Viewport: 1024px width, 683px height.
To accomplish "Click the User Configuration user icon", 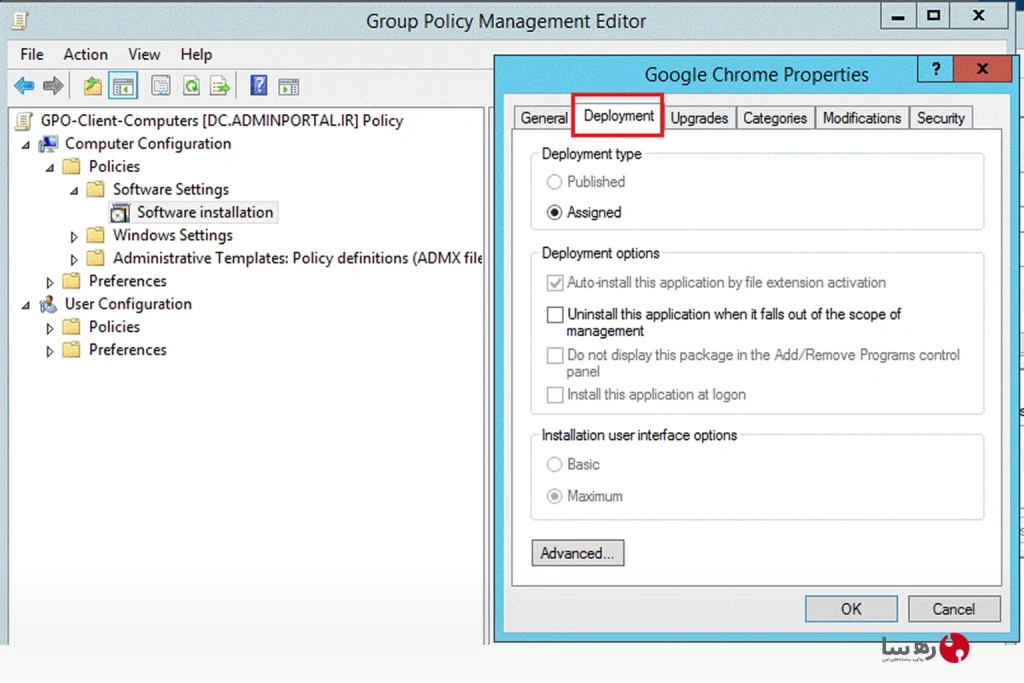I will click(x=48, y=304).
